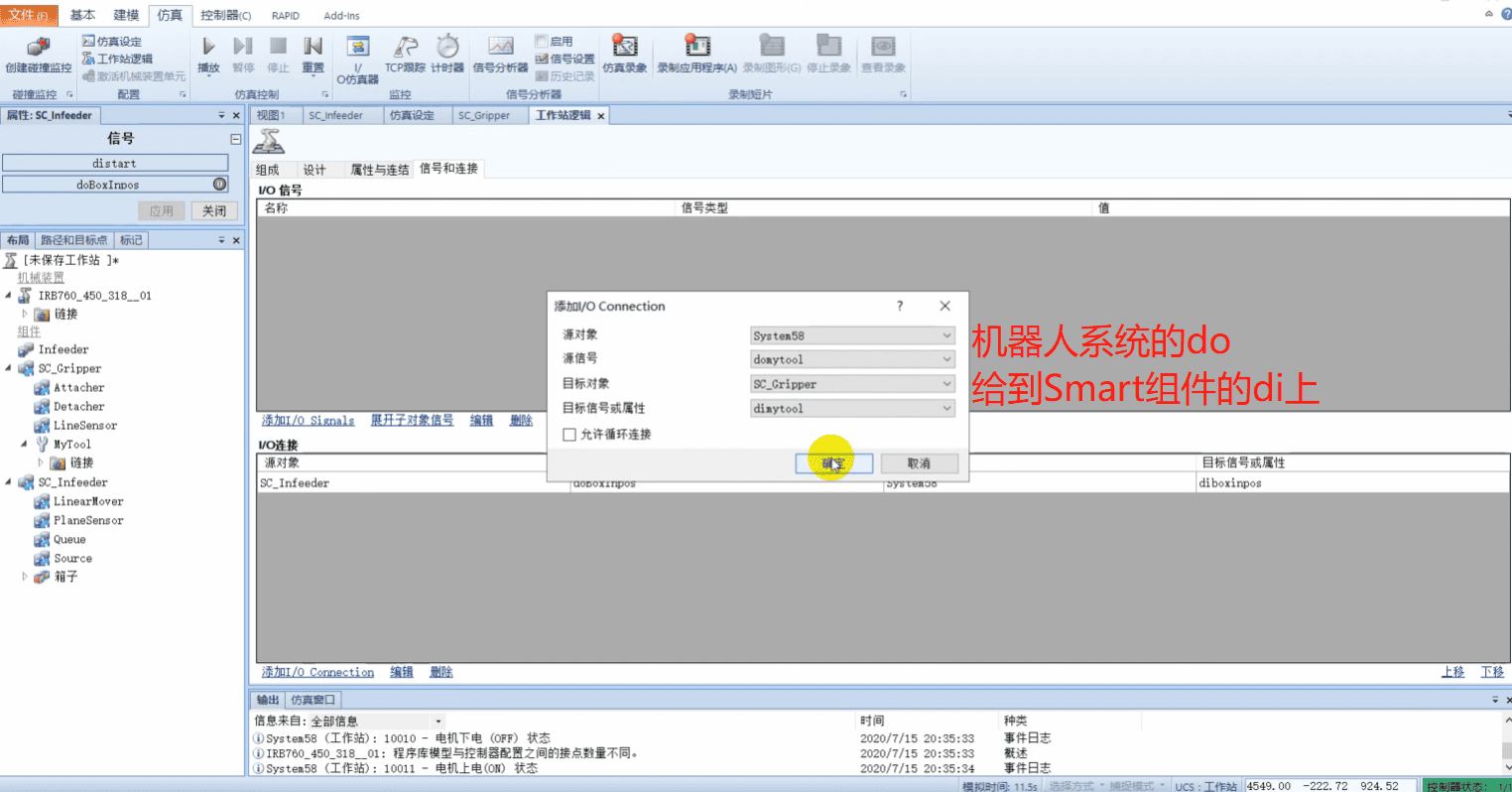This screenshot has height=792, width=1512.
Task: Click the 暂停 pause simulation icon
Action: click(x=243, y=47)
